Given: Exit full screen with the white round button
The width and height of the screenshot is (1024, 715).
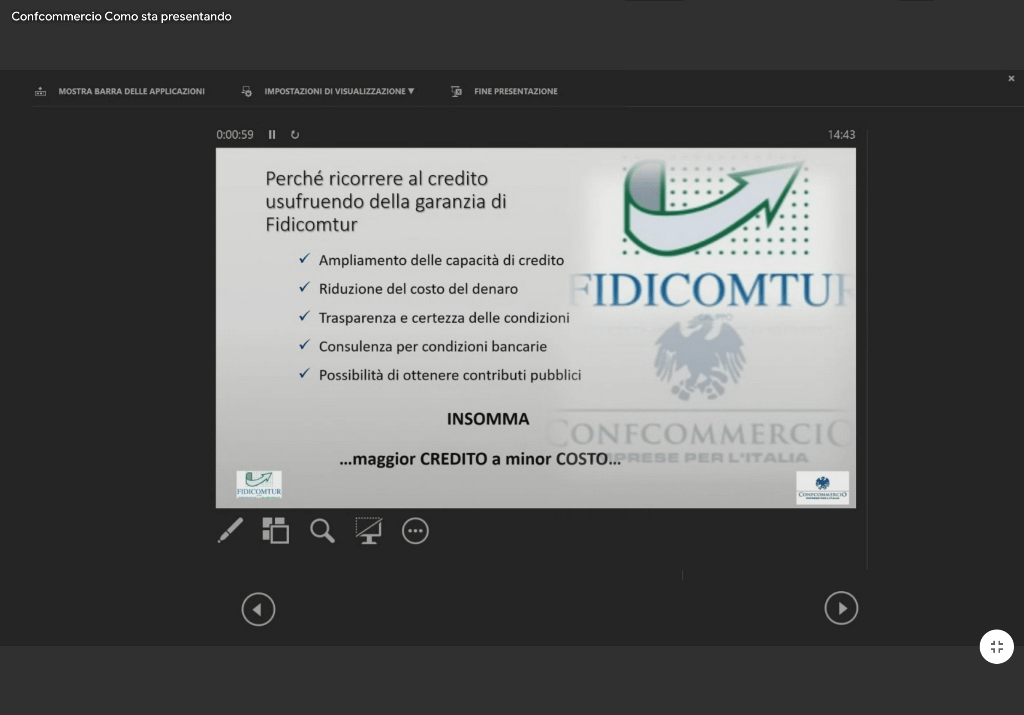Looking at the screenshot, I should click(996, 647).
